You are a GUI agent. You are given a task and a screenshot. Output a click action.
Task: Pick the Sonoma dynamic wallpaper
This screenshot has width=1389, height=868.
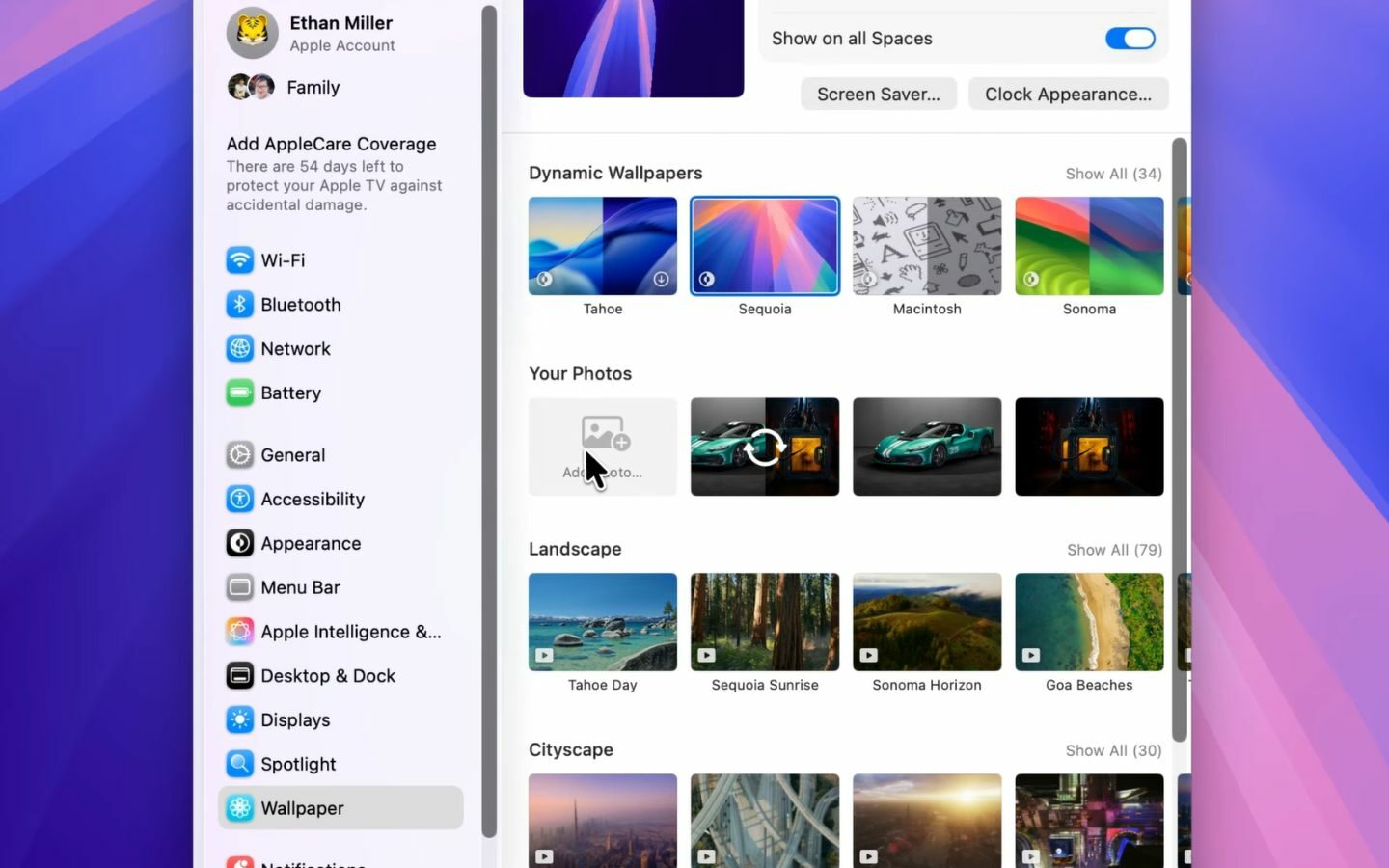coord(1089,246)
